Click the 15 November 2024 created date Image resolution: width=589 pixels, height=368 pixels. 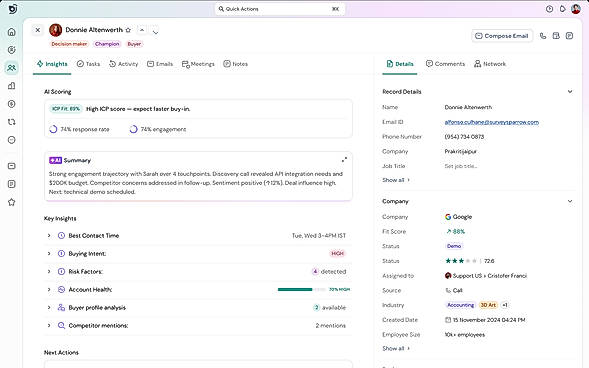coord(485,320)
